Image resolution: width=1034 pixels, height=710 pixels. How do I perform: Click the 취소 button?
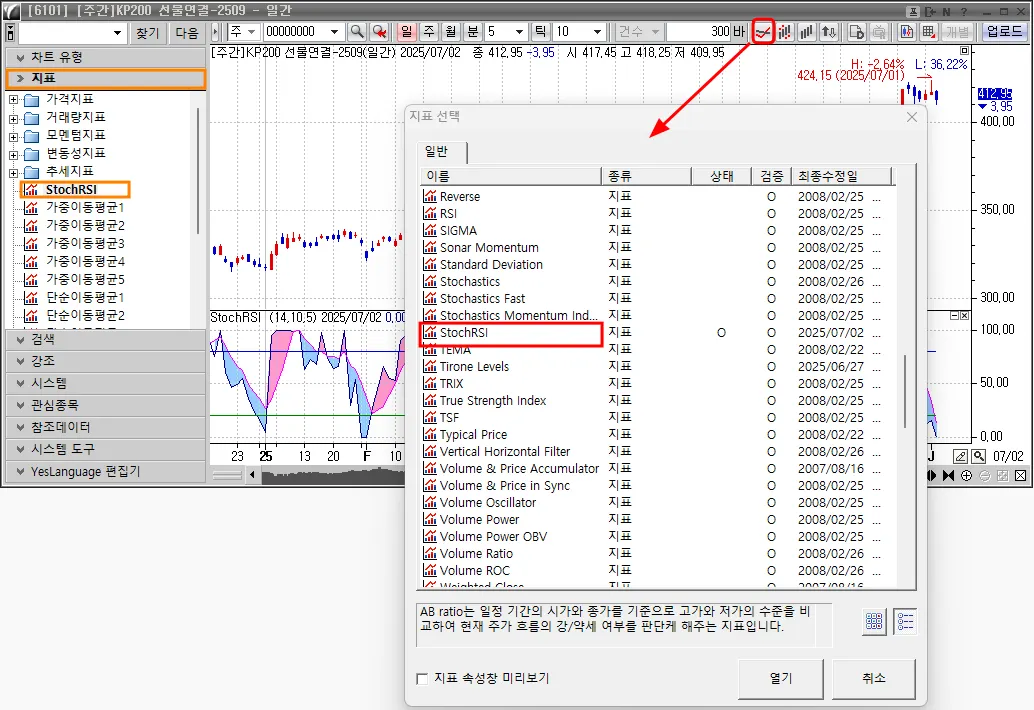click(874, 678)
